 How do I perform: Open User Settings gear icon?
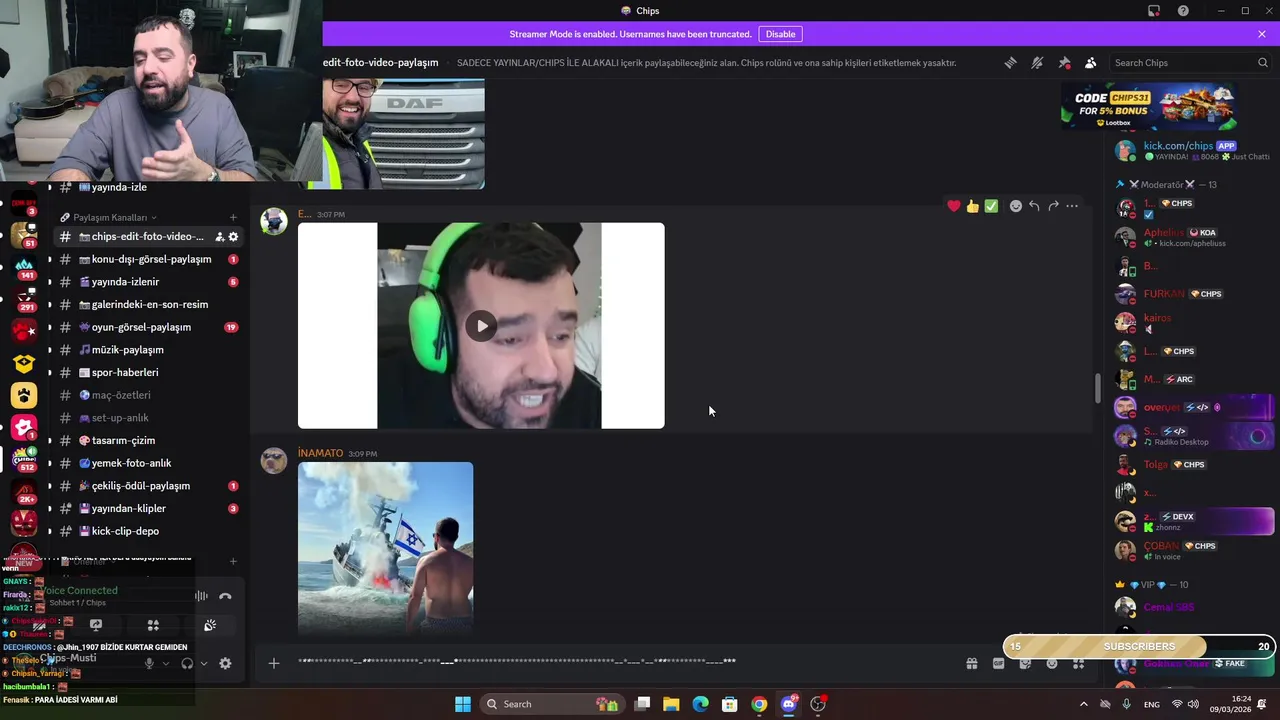click(225, 663)
